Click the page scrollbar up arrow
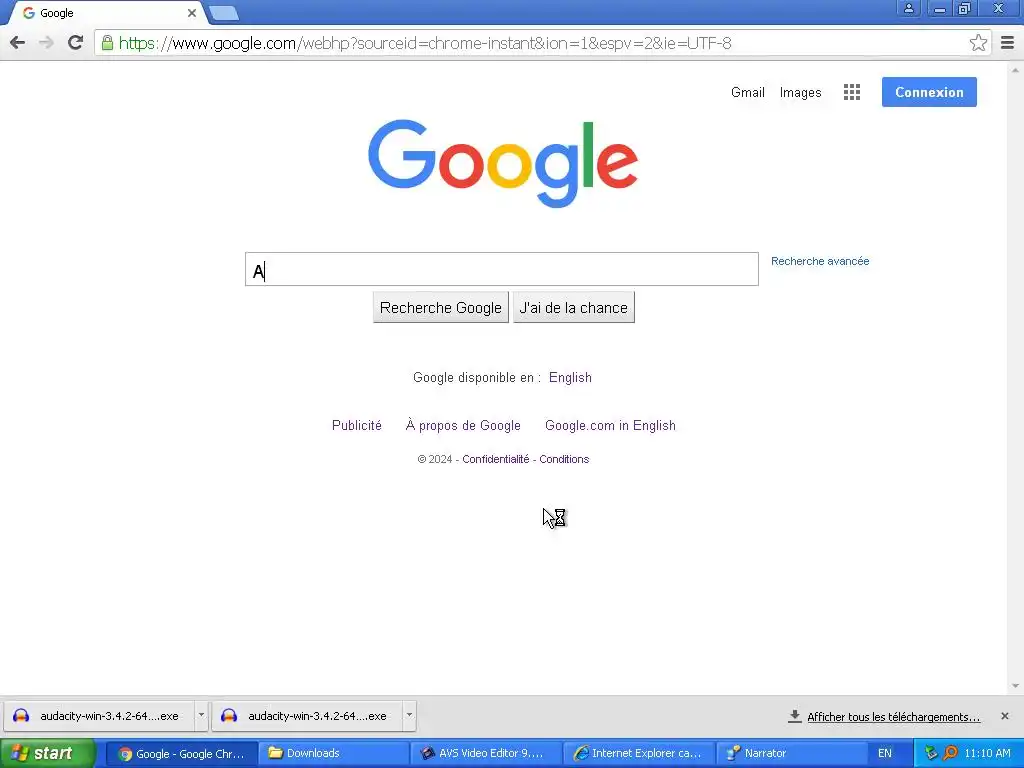The image size is (1024, 768). click(1016, 69)
